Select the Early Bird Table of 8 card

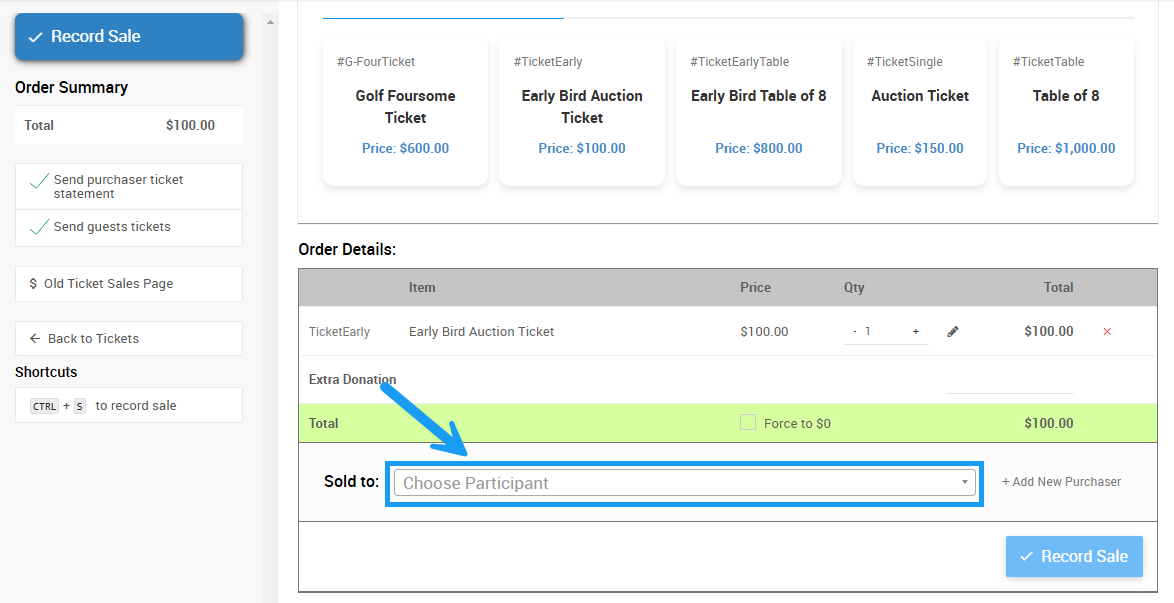tap(758, 111)
